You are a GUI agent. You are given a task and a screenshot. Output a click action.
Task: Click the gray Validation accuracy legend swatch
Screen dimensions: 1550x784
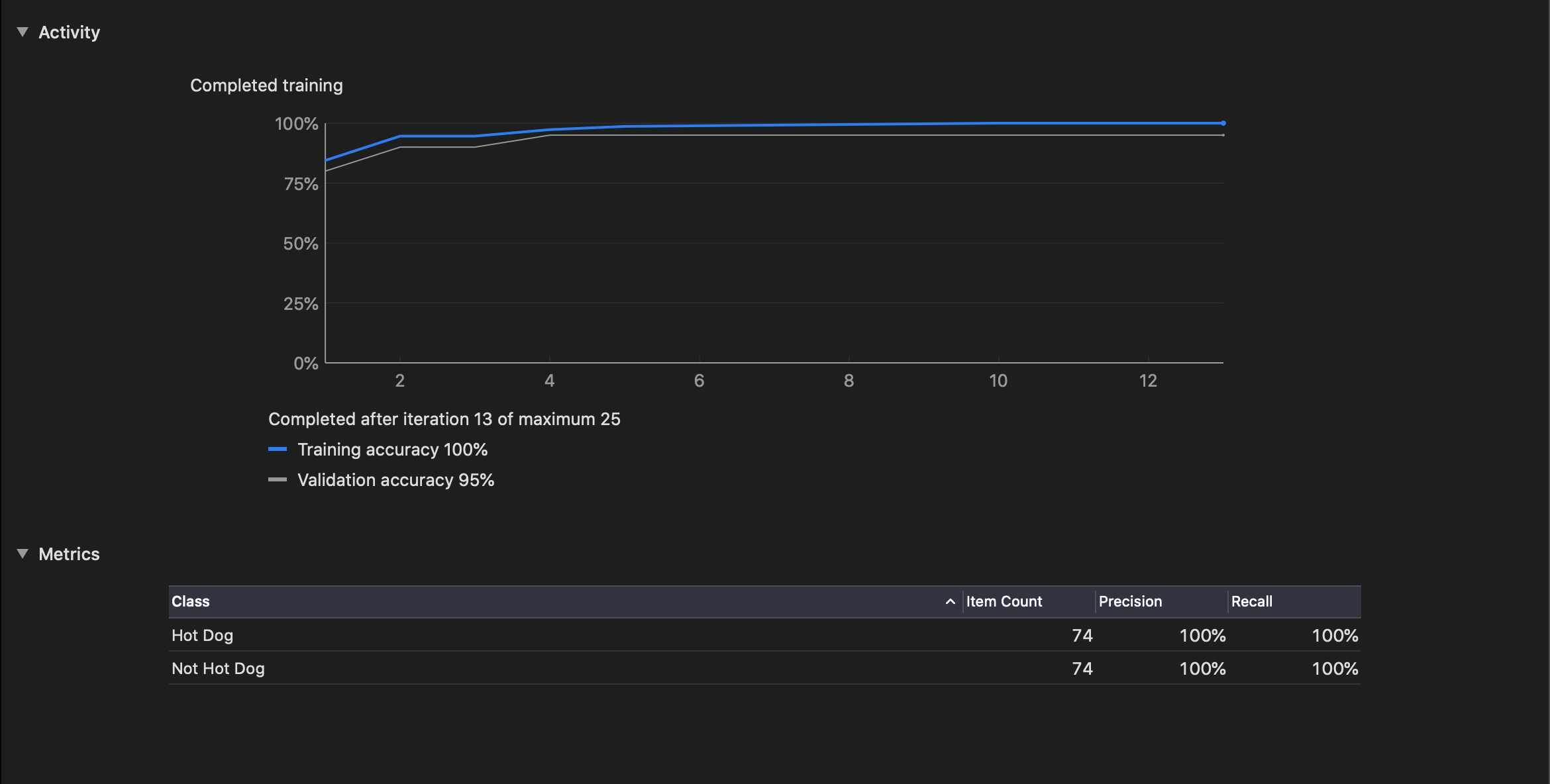[278, 479]
